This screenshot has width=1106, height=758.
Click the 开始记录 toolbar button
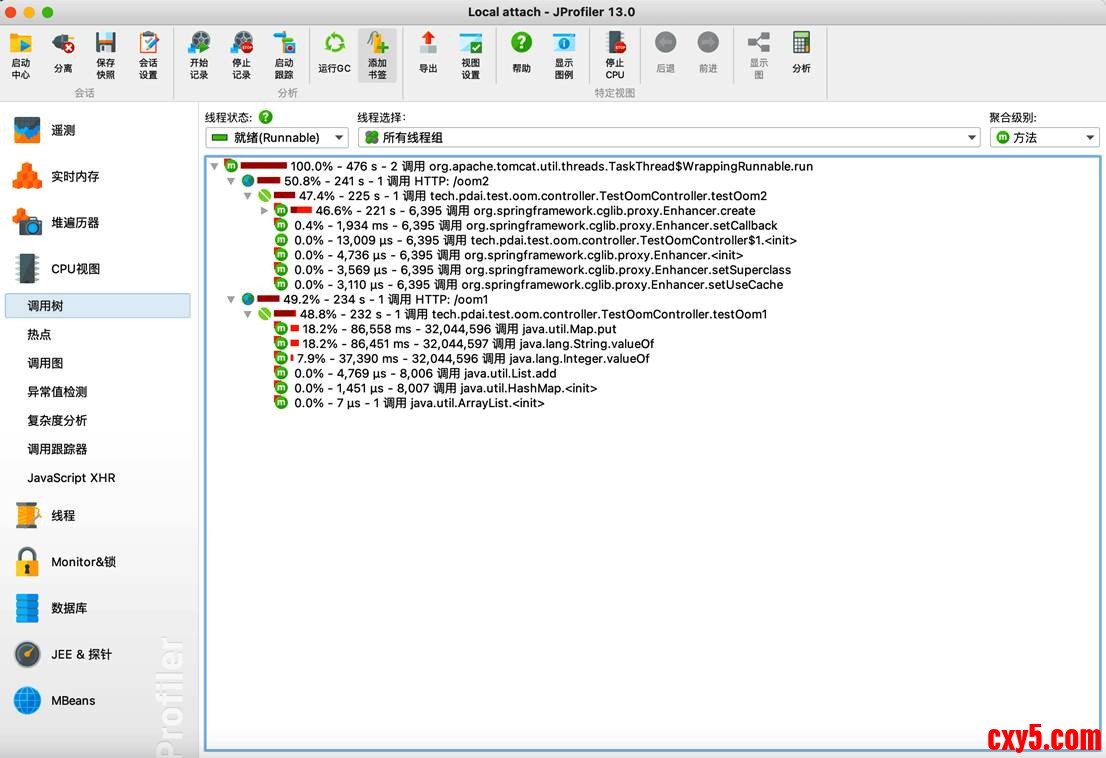point(199,54)
